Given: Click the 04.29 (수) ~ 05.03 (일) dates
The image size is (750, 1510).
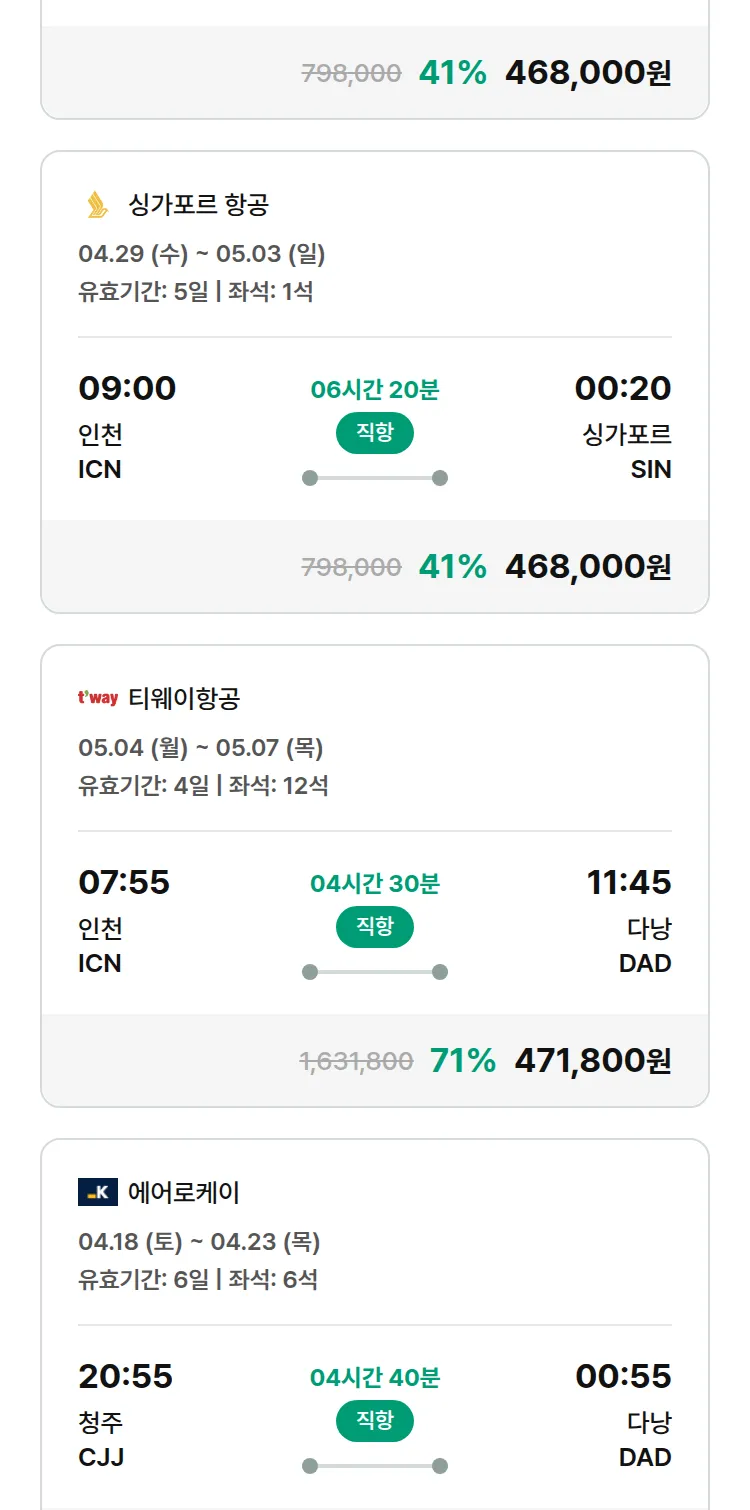Looking at the screenshot, I should 202,254.
